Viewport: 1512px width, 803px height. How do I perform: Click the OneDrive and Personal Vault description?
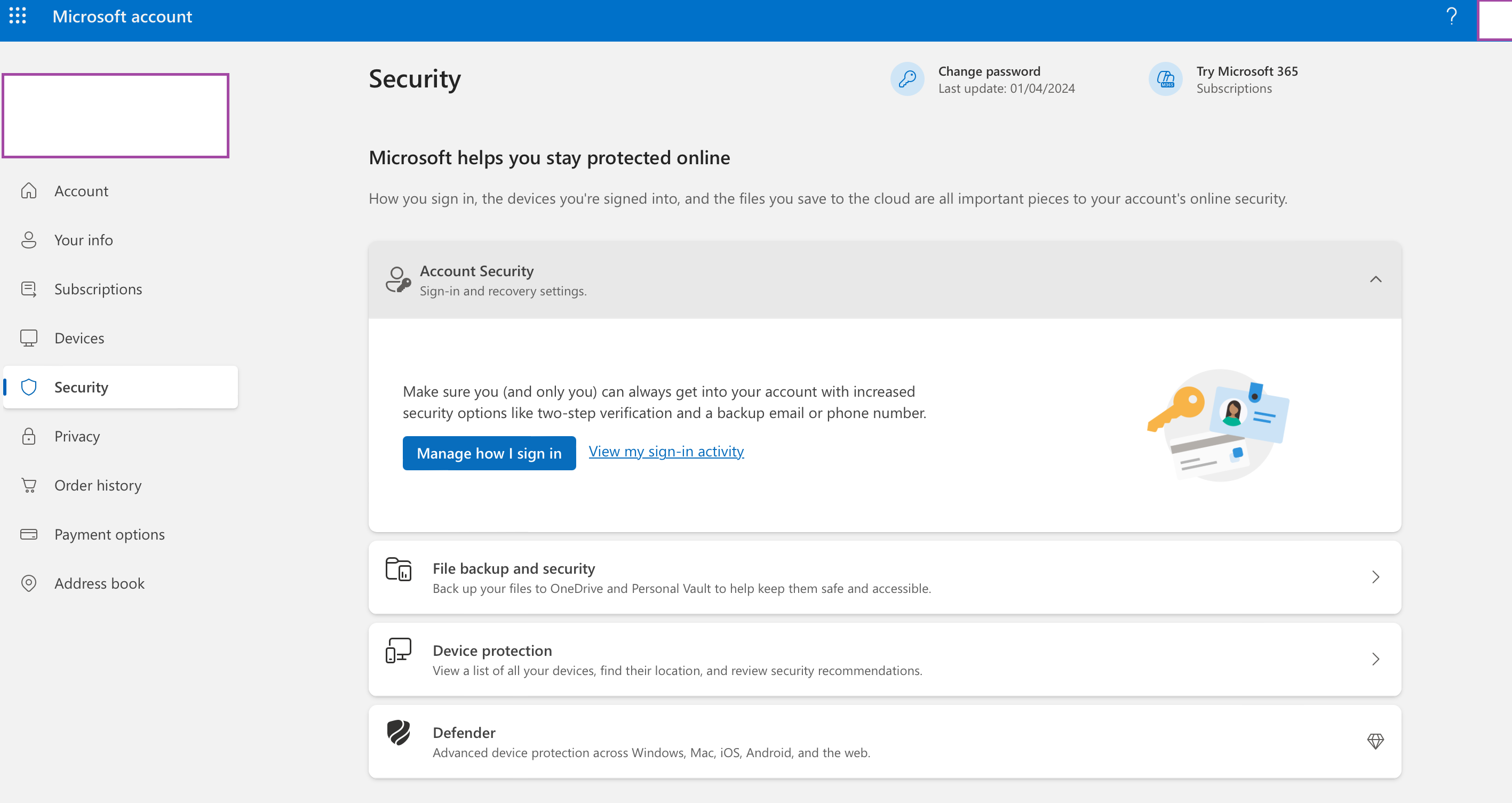coord(682,588)
